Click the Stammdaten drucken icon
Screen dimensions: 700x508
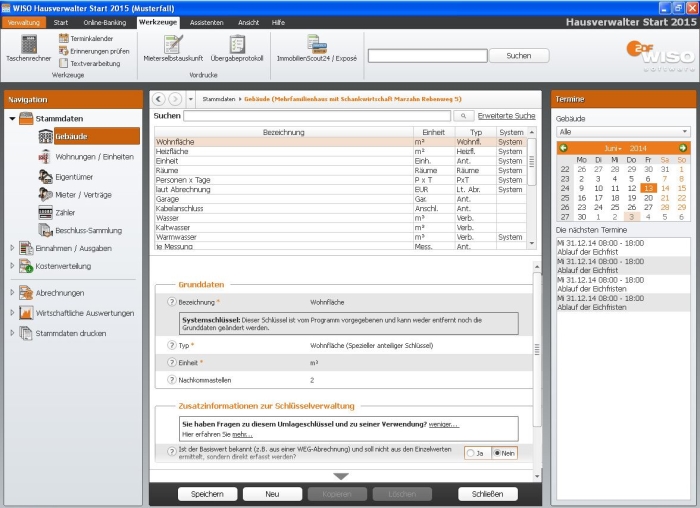pos(26,333)
